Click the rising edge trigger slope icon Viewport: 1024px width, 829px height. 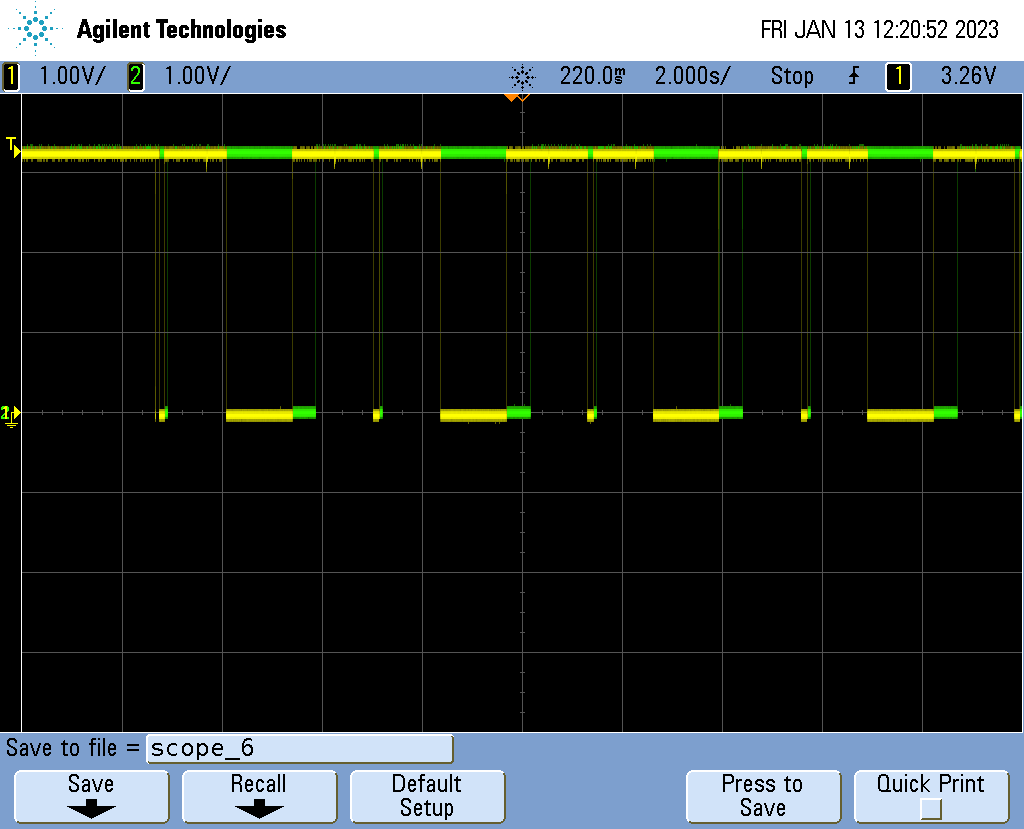(x=853, y=76)
